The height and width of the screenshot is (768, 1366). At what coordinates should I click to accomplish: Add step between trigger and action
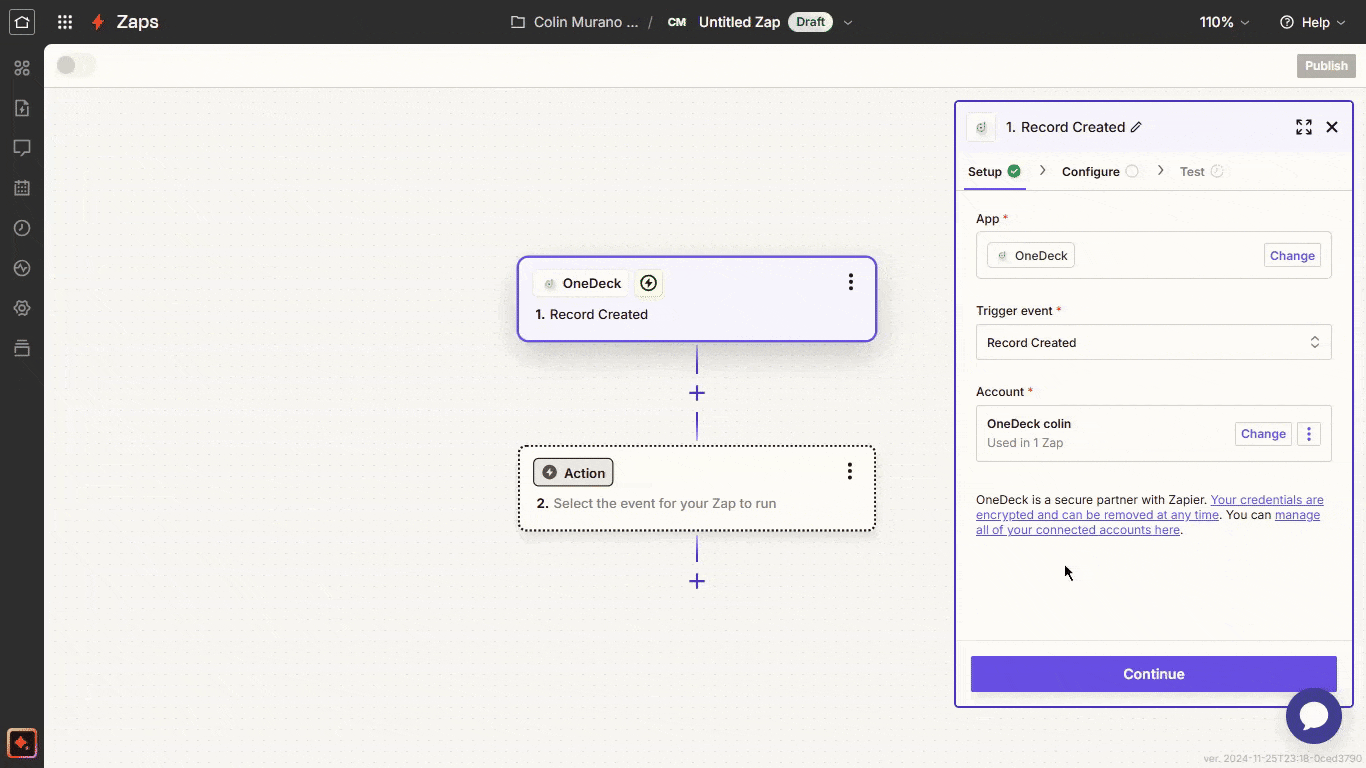coord(697,393)
